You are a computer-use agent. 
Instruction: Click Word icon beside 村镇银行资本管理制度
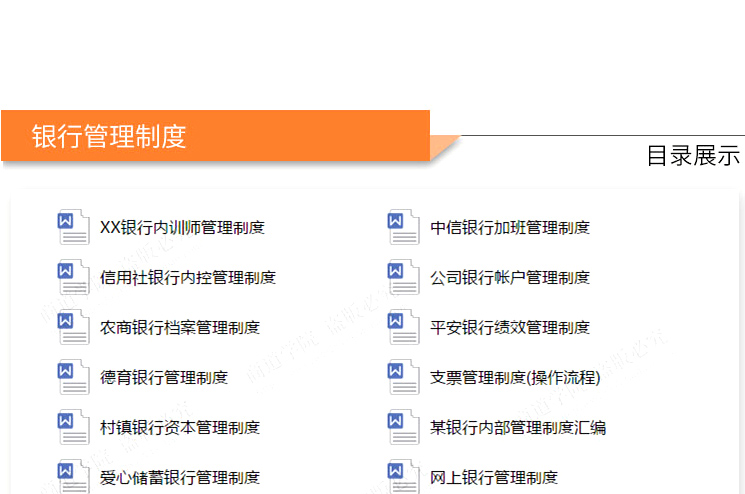[x=73, y=427]
